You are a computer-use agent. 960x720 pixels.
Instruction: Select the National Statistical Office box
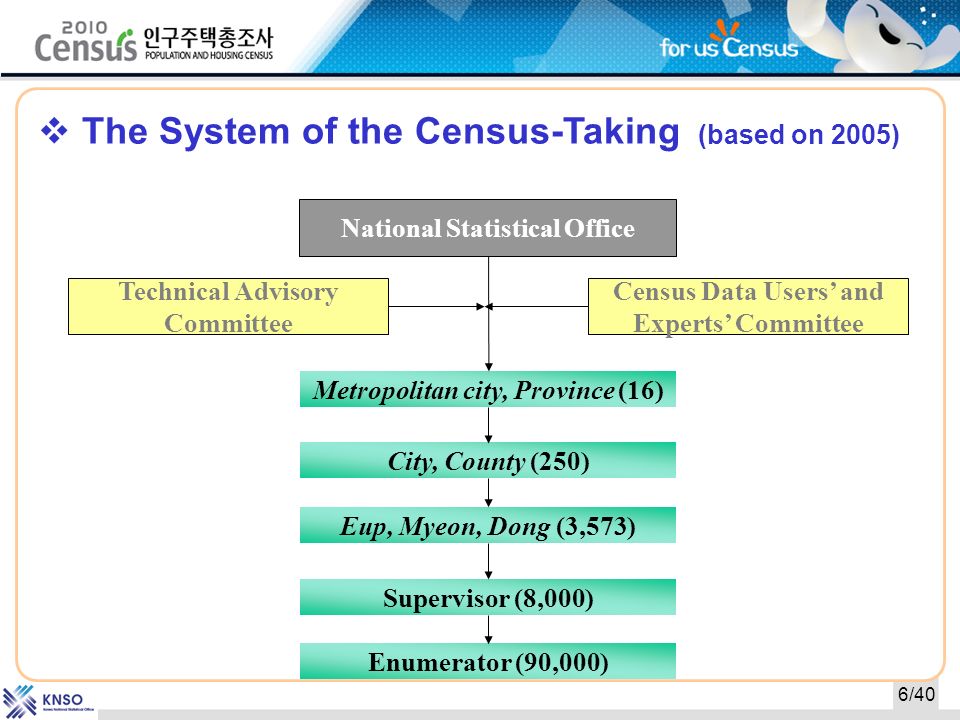tap(488, 228)
